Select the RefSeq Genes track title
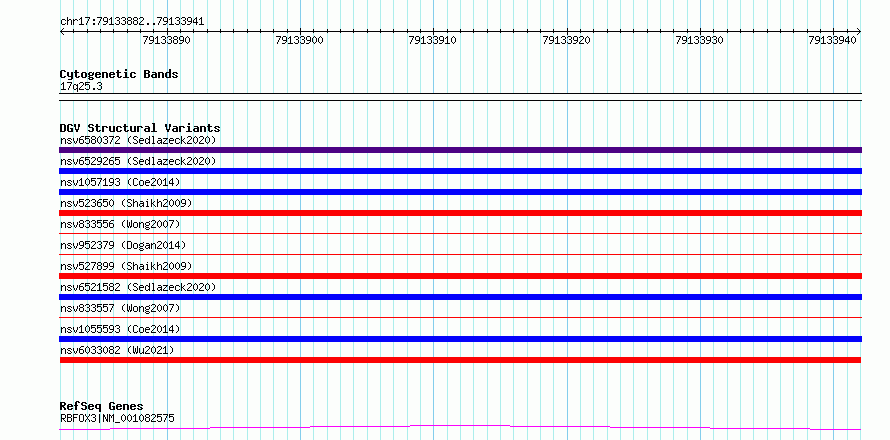890x440 pixels. pos(101,407)
